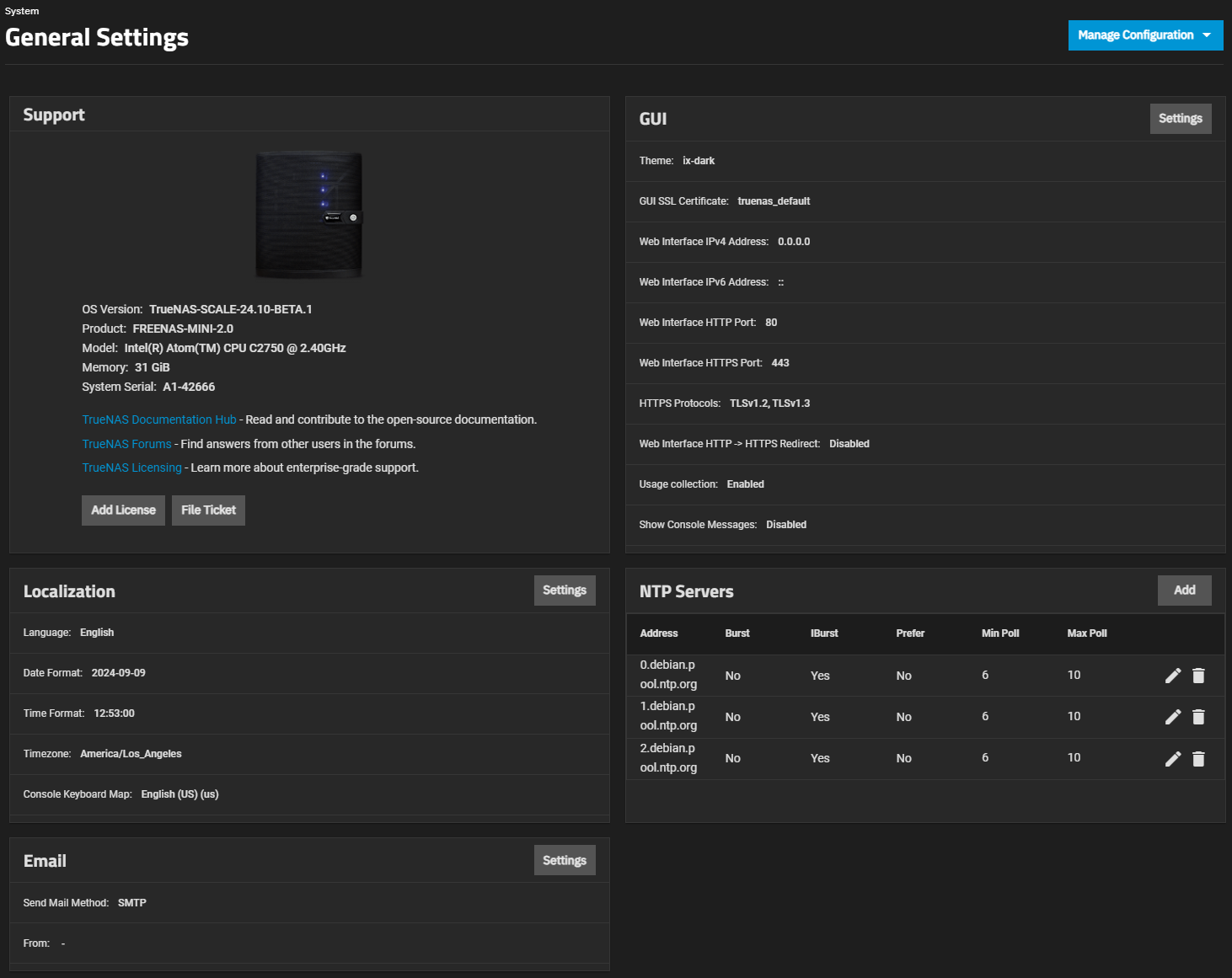
Task: Delete the 0.debian.pool.ntp.org NTP server
Action: click(1198, 676)
